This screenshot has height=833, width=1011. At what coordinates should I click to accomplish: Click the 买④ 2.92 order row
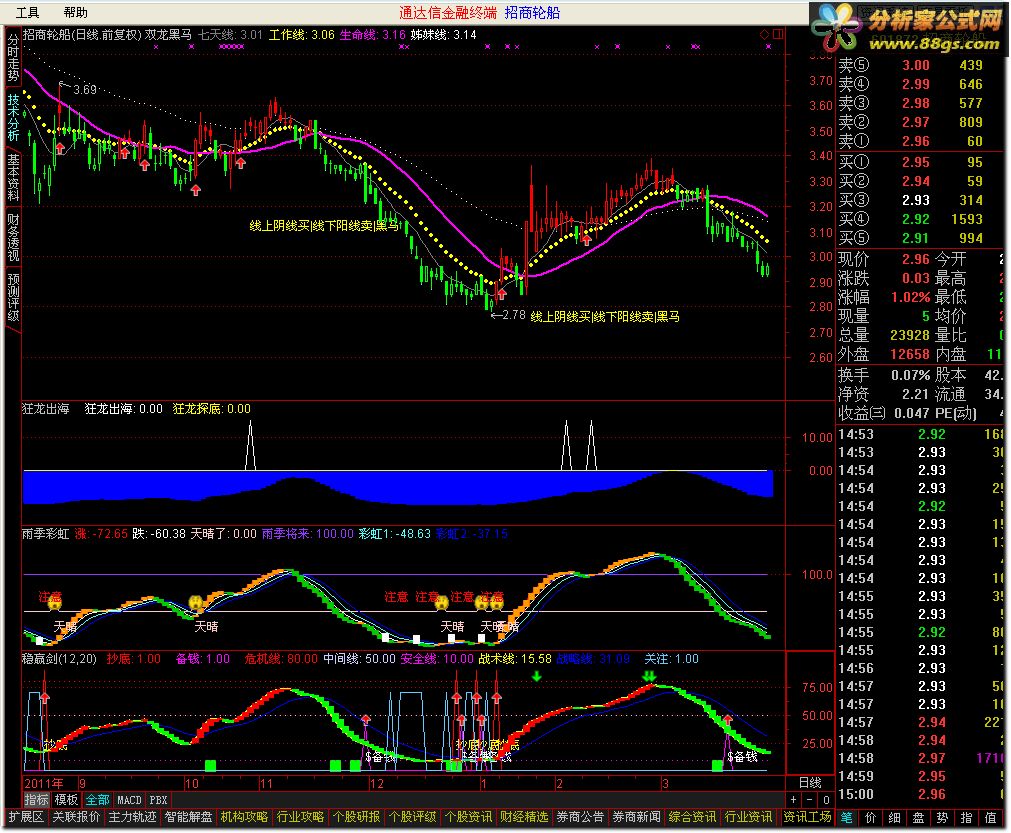click(919, 219)
